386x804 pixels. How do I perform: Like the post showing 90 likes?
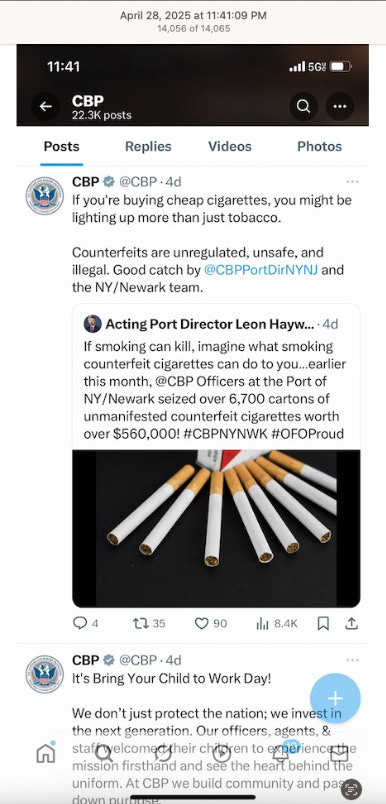(x=211, y=623)
